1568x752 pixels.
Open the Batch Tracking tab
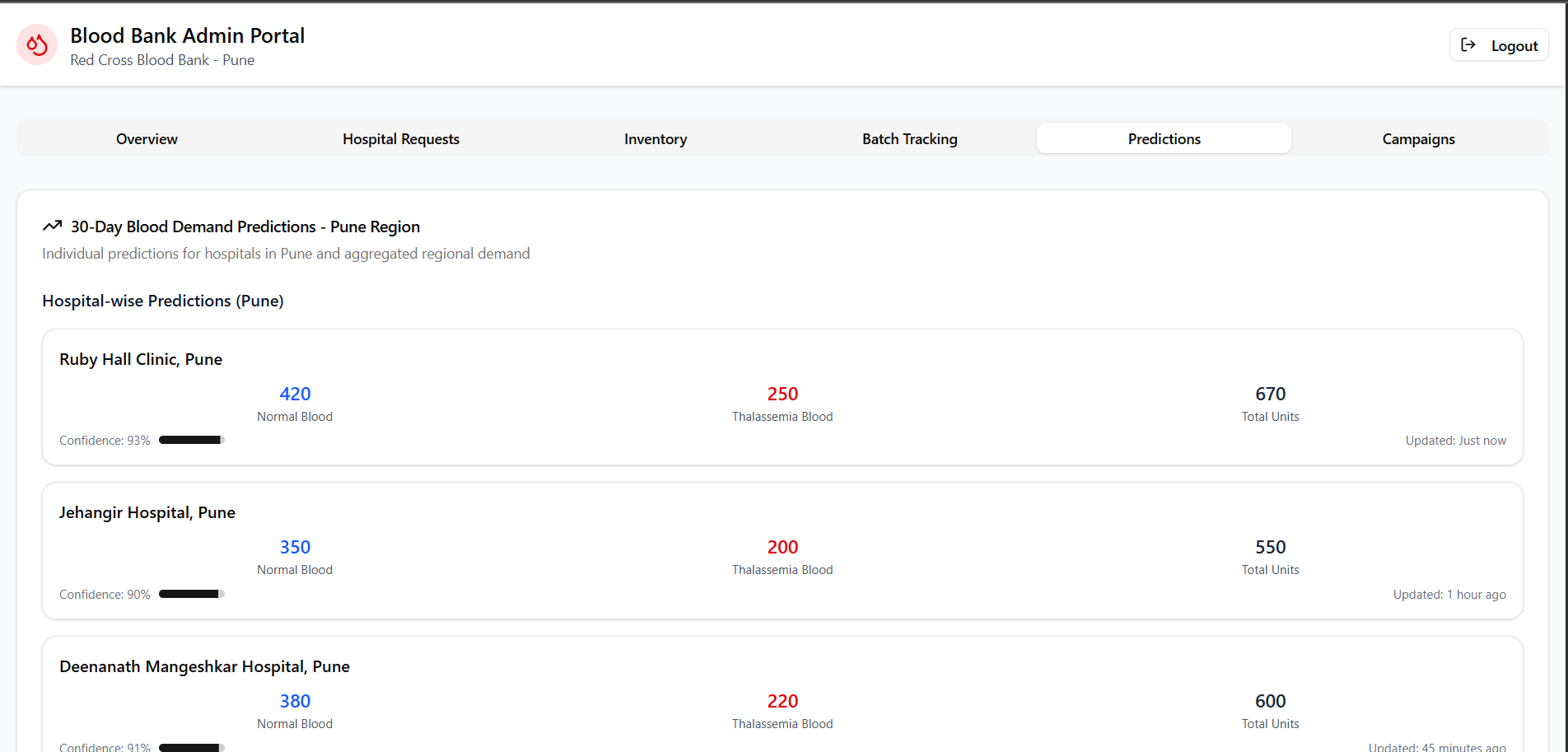click(x=910, y=138)
